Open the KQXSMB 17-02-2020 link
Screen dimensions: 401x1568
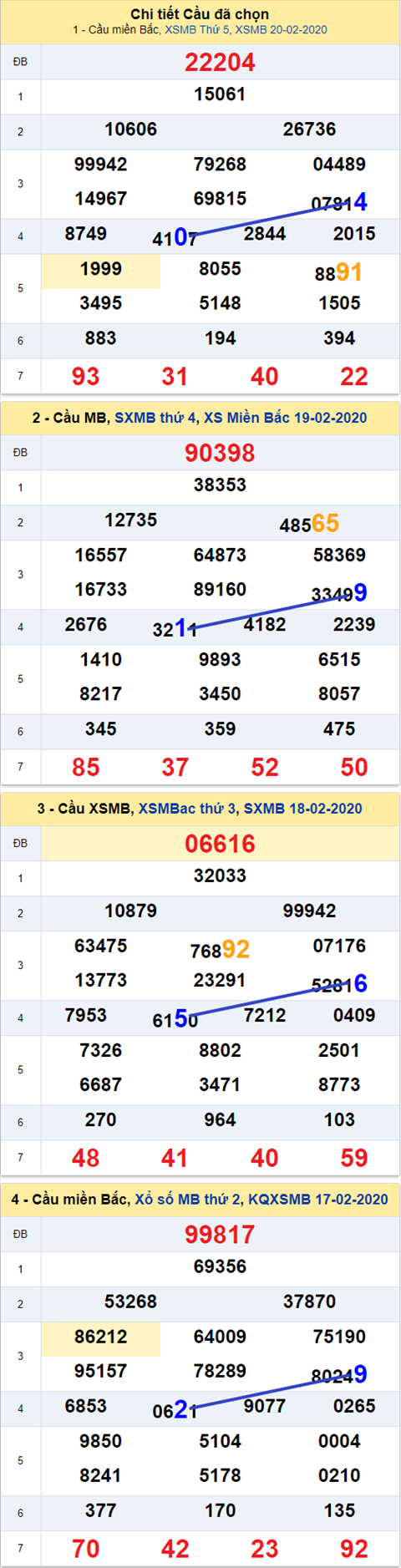tap(318, 1200)
